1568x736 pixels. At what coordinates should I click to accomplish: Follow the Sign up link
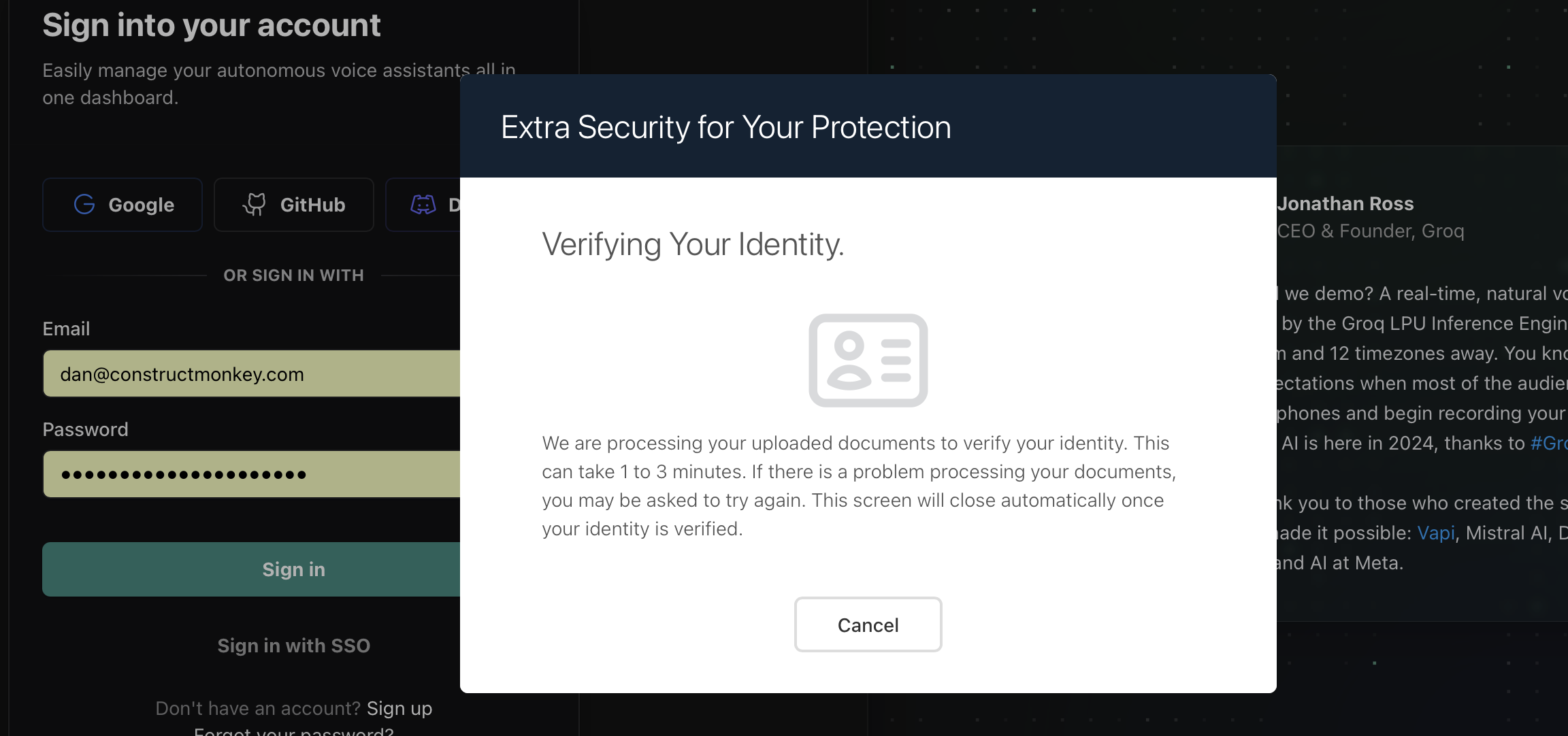pyautogui.click(x=399, y=708)
